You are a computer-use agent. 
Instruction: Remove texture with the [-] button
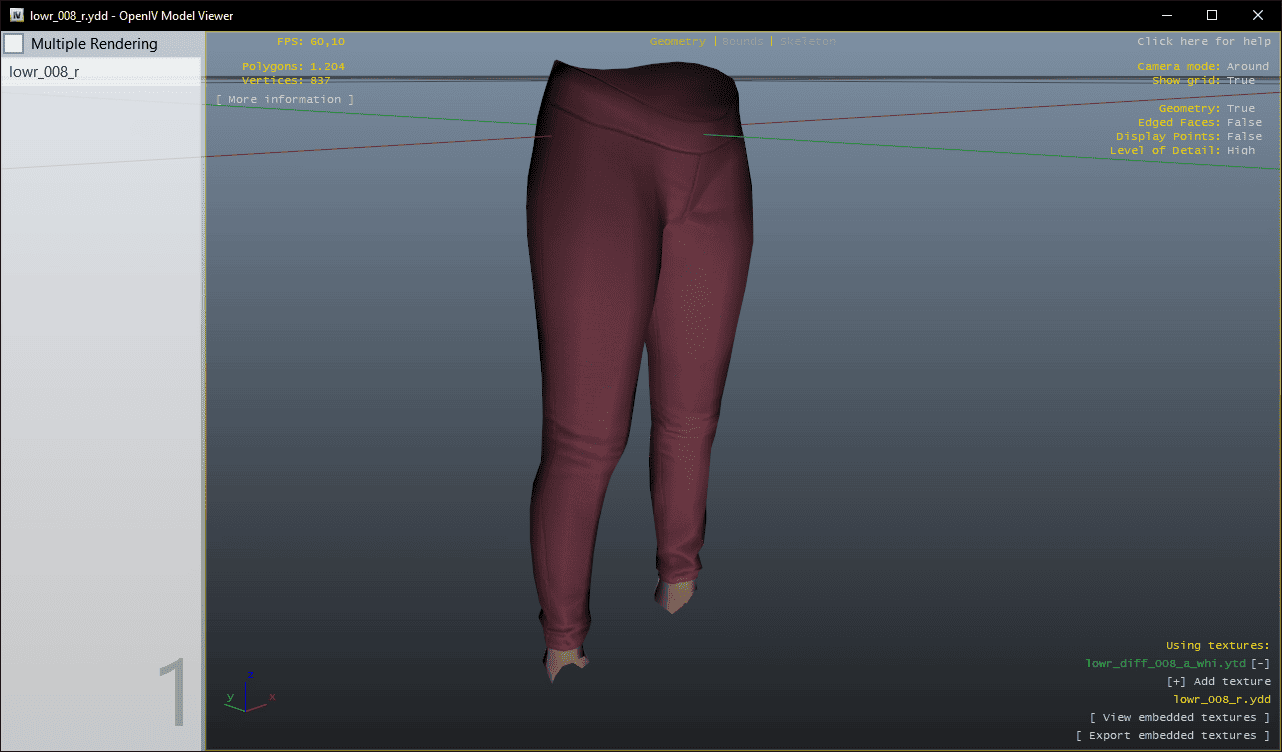[1260, 663]
